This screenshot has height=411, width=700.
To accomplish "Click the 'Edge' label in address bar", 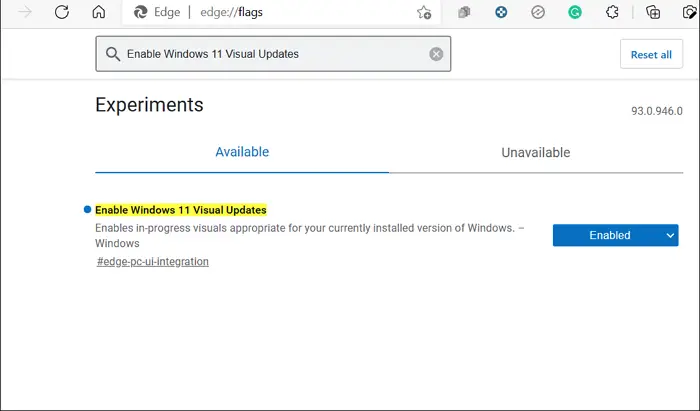I will click(167, 12).
